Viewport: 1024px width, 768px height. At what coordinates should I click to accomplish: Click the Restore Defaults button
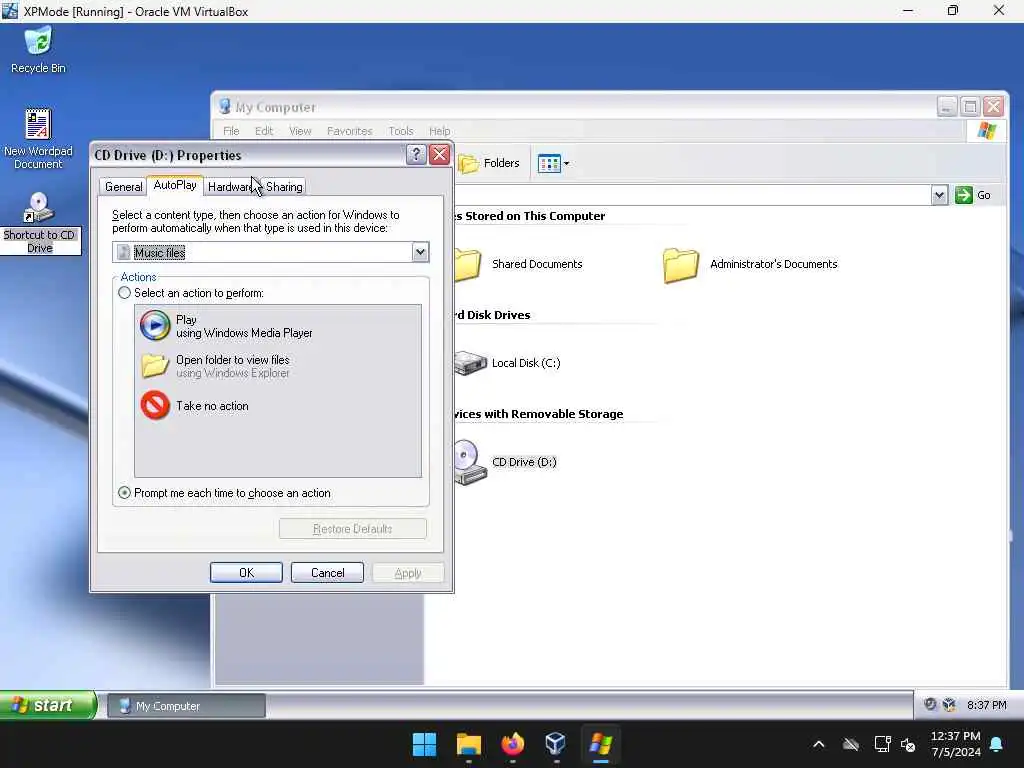click(x=353, y=529)
